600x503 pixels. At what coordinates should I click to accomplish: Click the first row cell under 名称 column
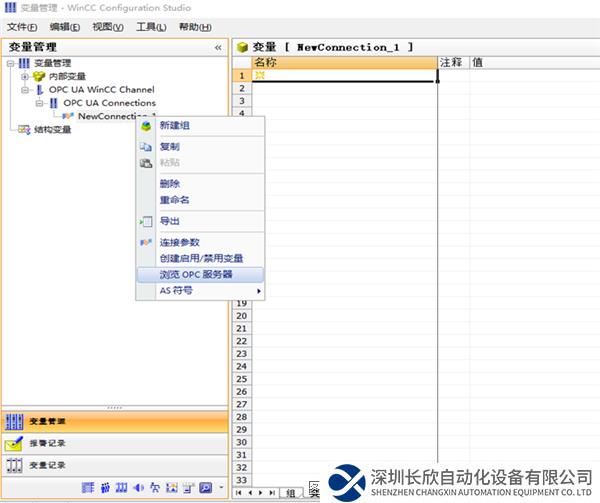coord(343,75)
